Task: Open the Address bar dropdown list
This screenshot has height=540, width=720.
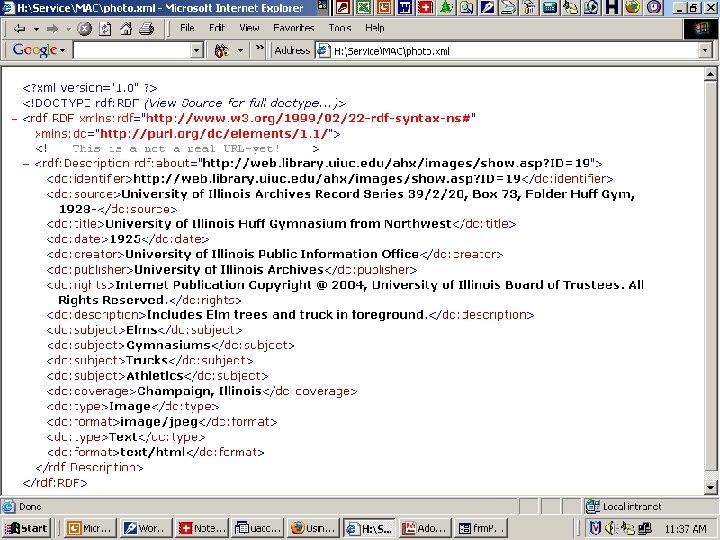Action: [x=705, y=51]
